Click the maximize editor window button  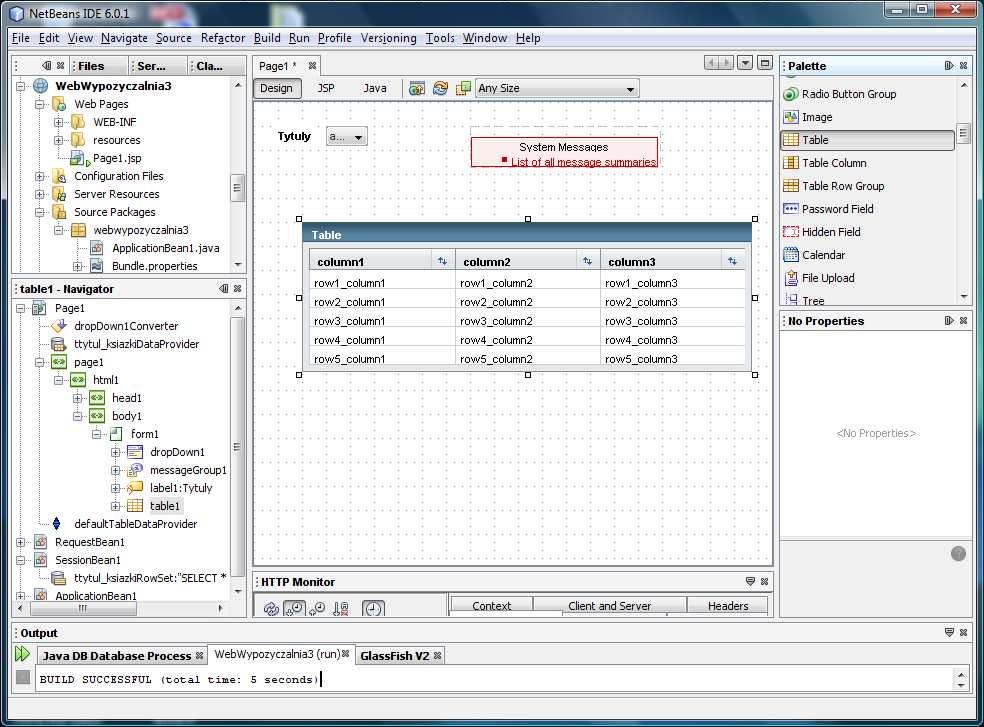[765, 63]
